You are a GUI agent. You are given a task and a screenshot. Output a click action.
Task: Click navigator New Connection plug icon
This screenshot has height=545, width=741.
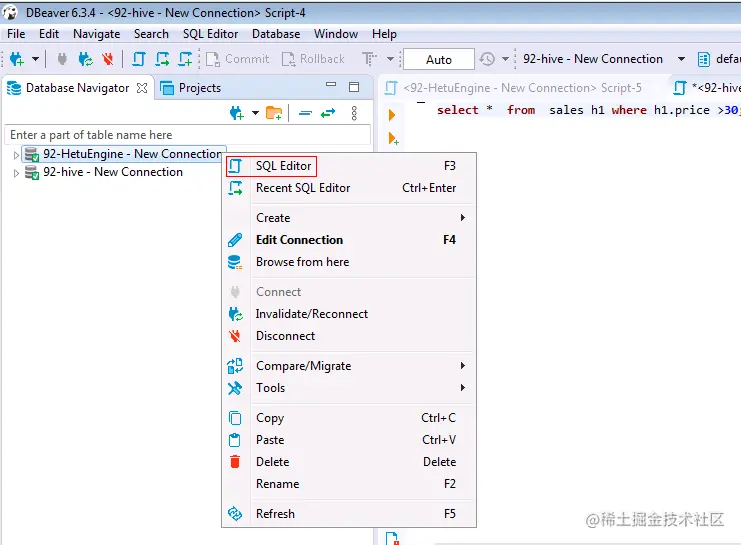(x=237, y=113)
